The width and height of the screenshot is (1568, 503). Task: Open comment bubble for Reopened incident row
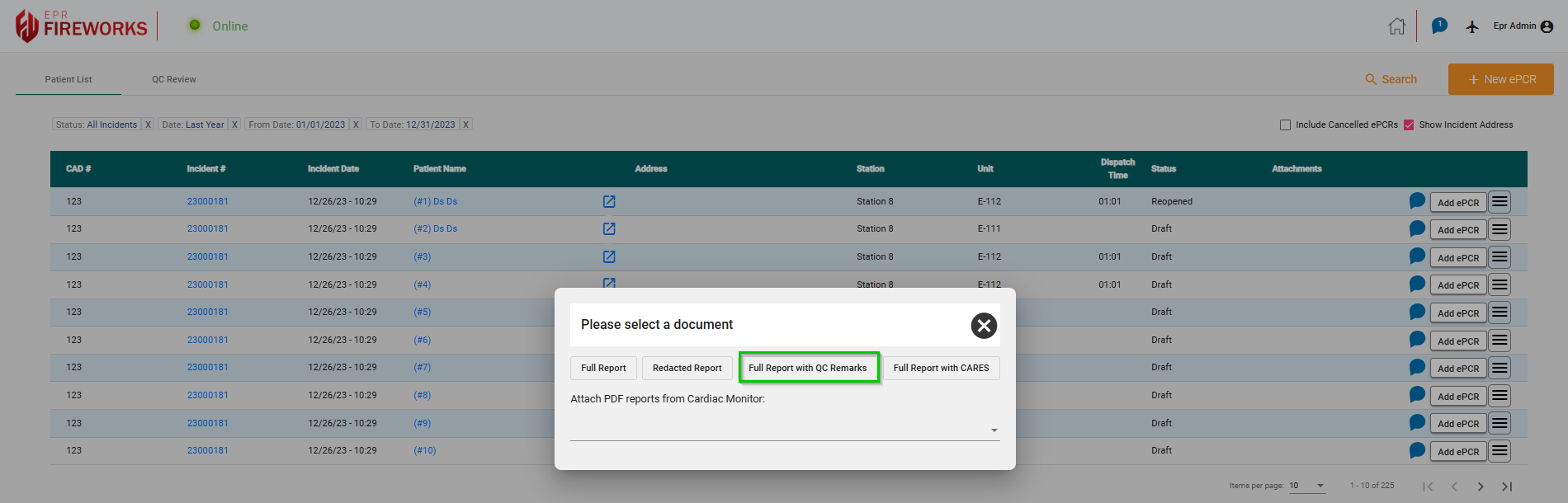tap(1417, 201)
